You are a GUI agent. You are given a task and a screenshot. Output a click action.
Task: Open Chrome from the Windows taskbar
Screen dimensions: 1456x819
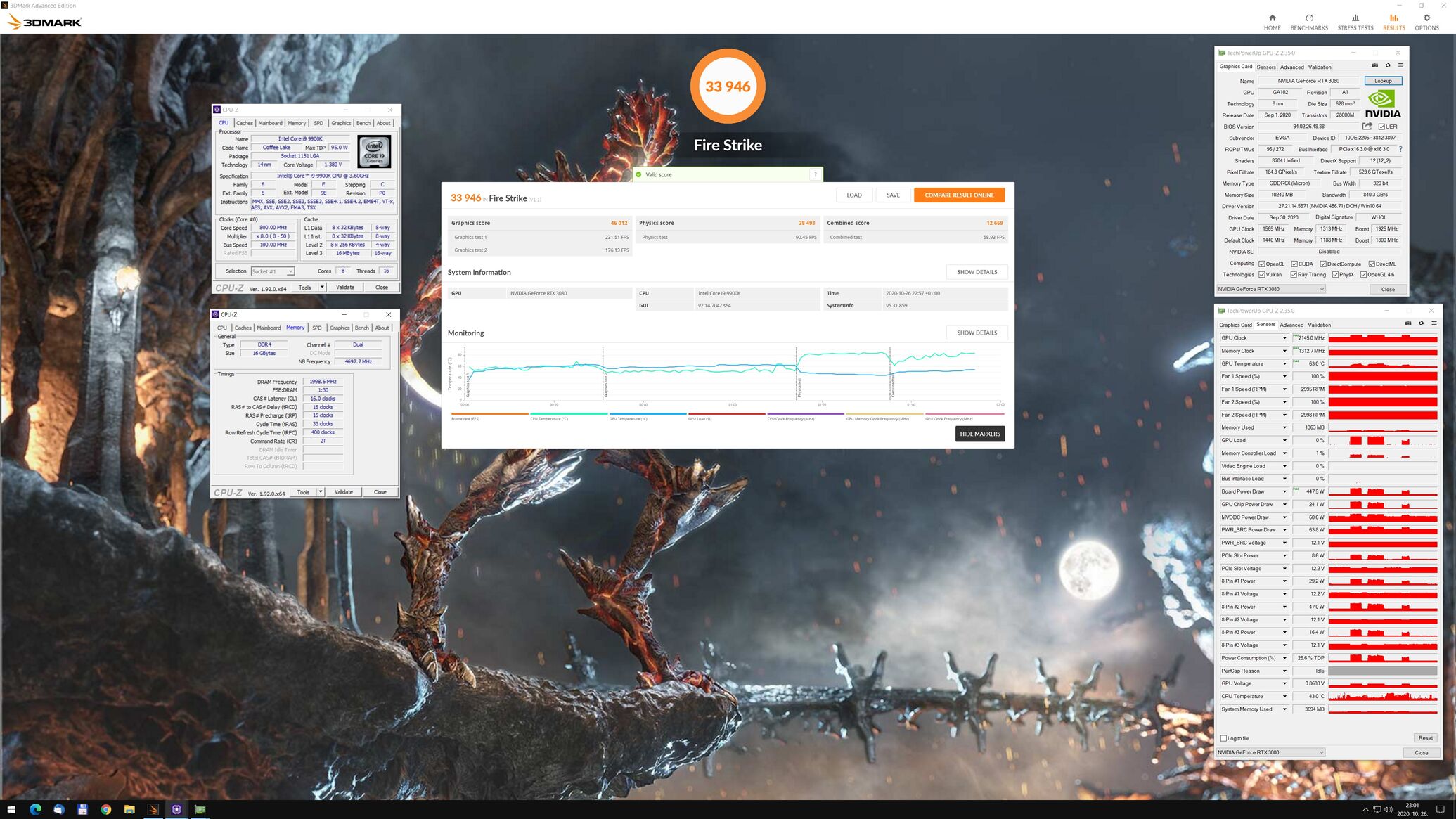click(105, 809)
